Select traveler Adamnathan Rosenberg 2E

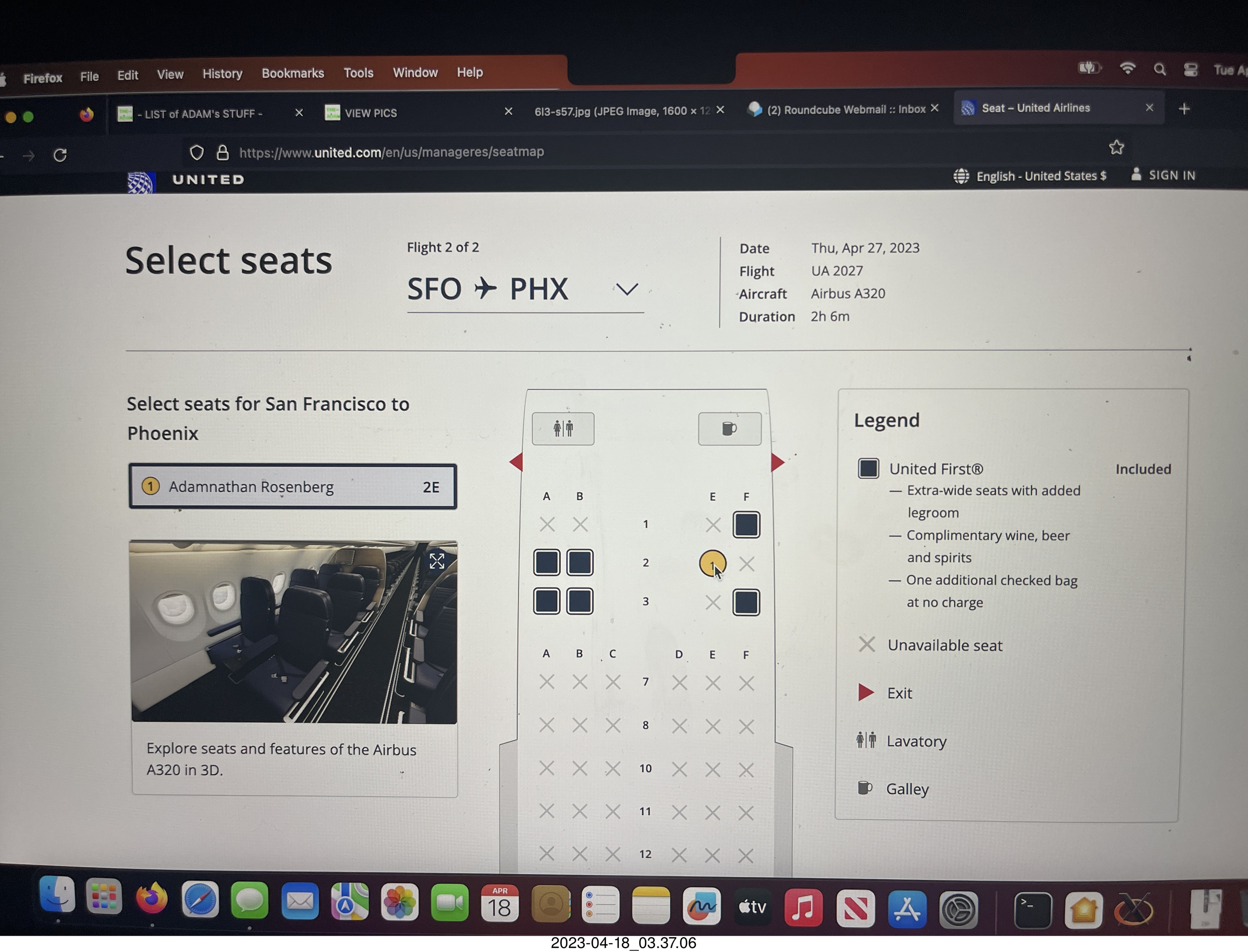292,487
